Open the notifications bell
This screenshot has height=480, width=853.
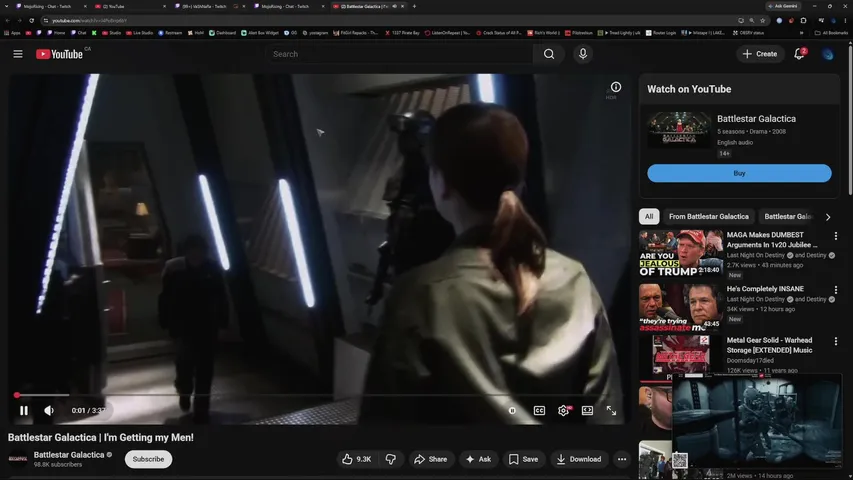[x=799, y=54]
